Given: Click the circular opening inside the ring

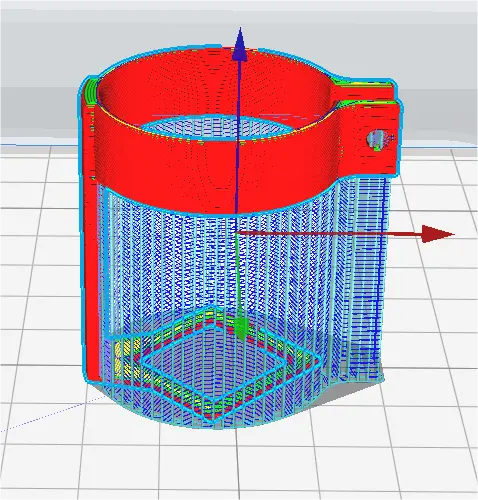Looking at the screenshot, I should [213, 128].
